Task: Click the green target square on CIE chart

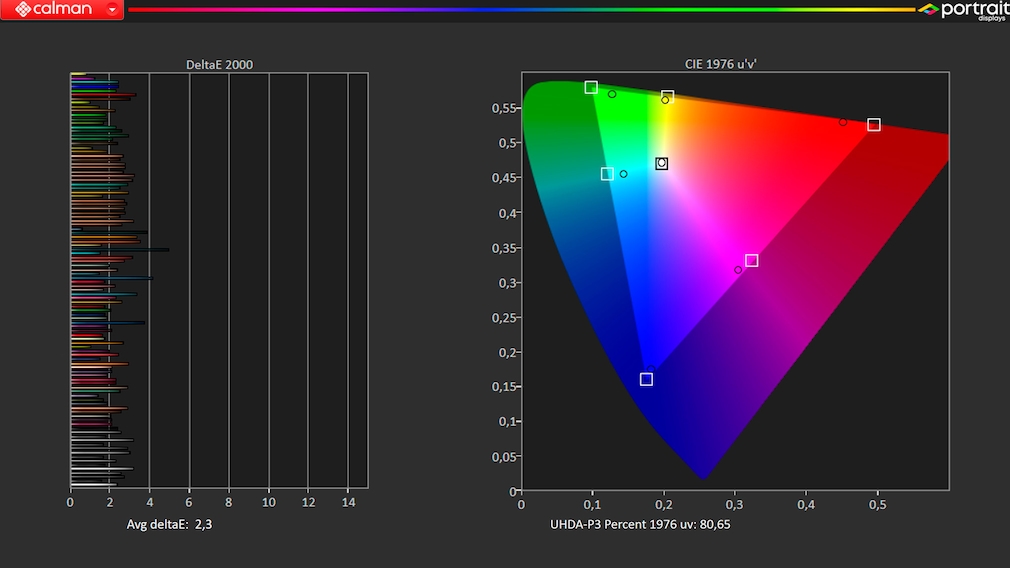Action: 591,87
